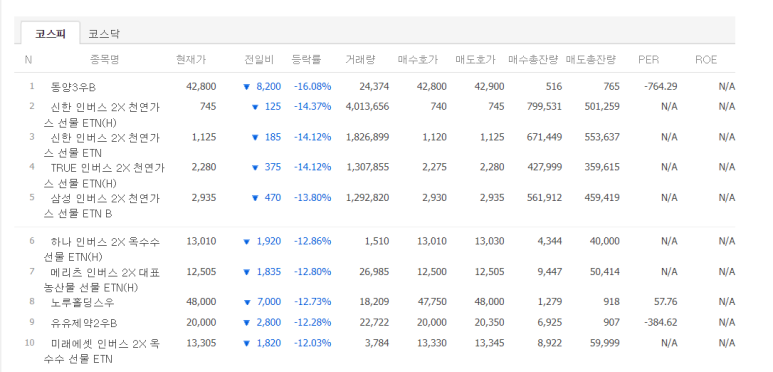Click the ROE column header
Viewport: 773px width, 372px height.
pyautogui.click(x=706, y=60)
